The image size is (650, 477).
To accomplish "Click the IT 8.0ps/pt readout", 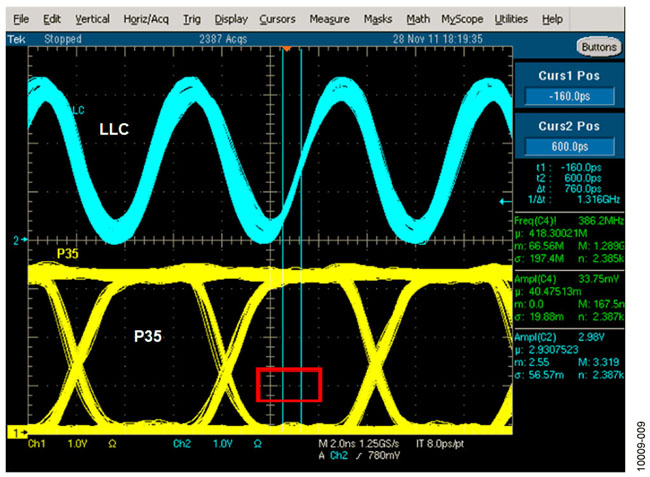I will click(440, 444).
